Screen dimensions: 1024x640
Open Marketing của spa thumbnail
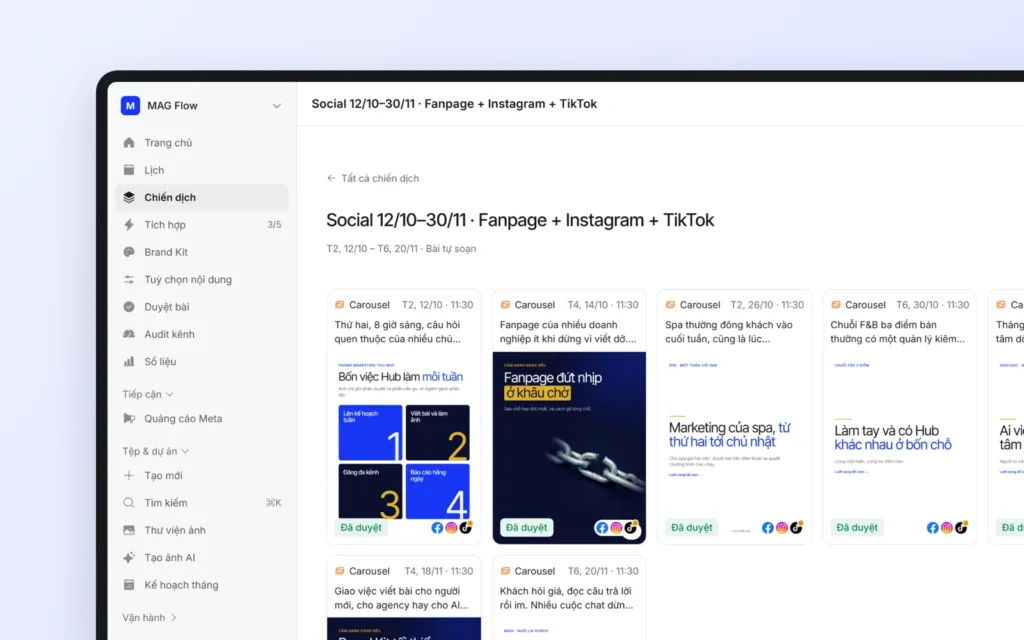click(734, 447)
